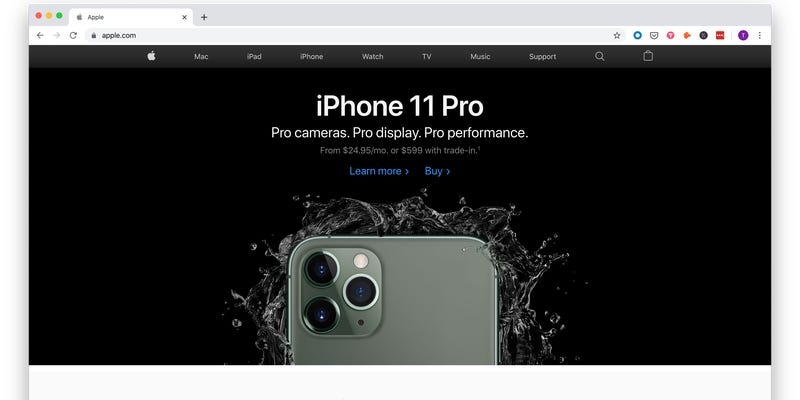
Task: Open the Chrome three-dot menu
Action: (x=760, y=35)
